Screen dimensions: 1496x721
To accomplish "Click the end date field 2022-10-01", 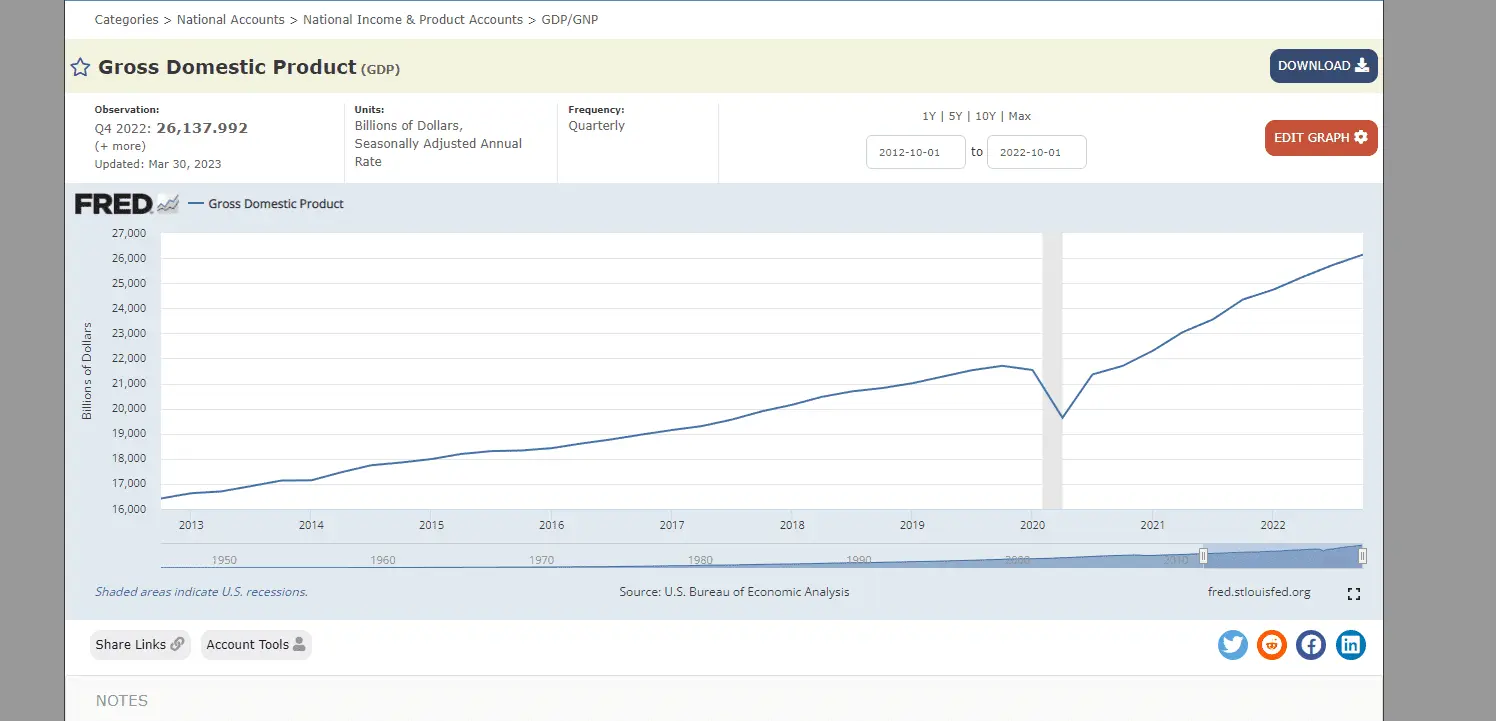I will coord(1036,153).
